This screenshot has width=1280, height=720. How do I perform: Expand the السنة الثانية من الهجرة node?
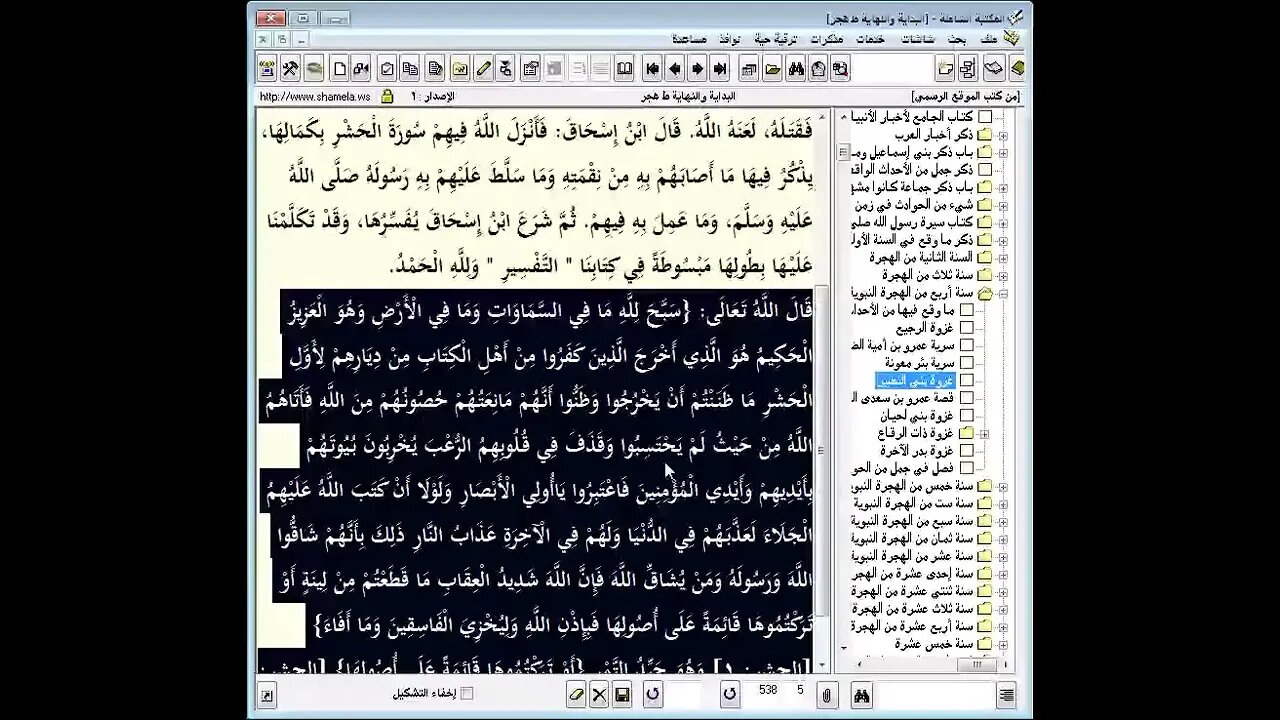(1003, 257)
